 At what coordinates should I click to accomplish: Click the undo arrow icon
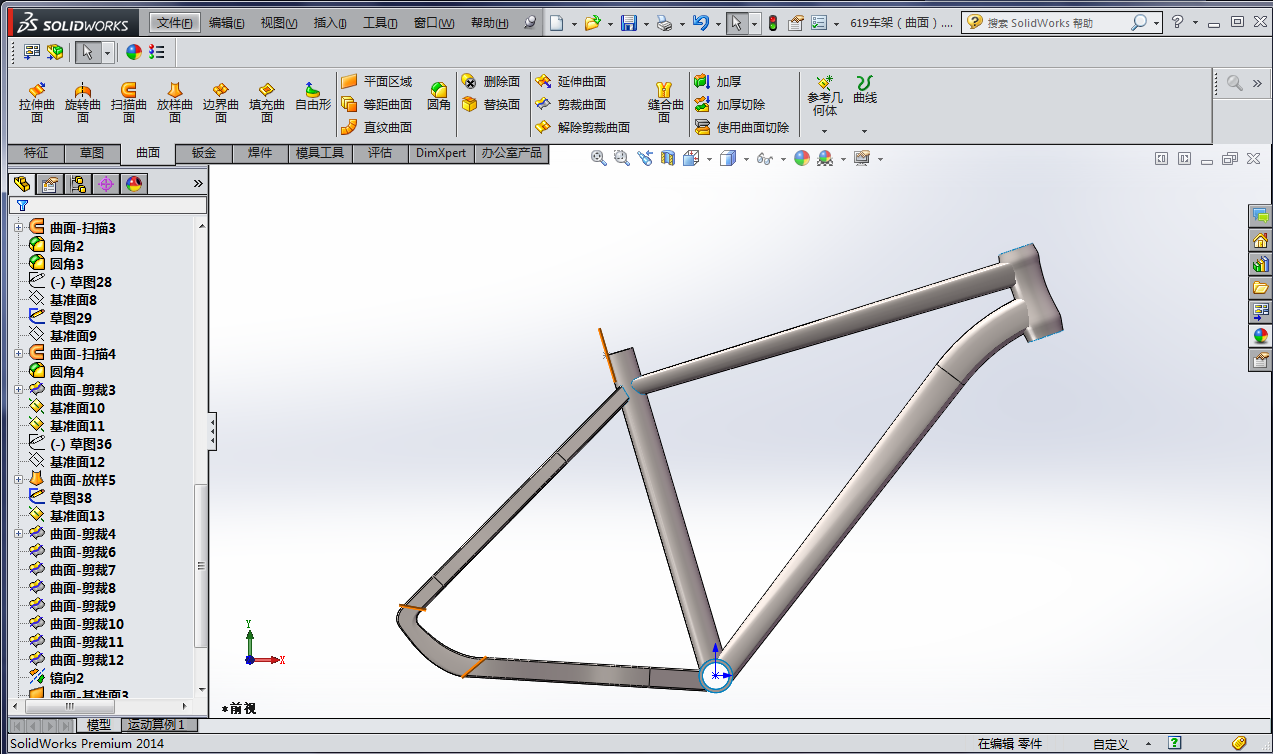click(x=701, y=23)
